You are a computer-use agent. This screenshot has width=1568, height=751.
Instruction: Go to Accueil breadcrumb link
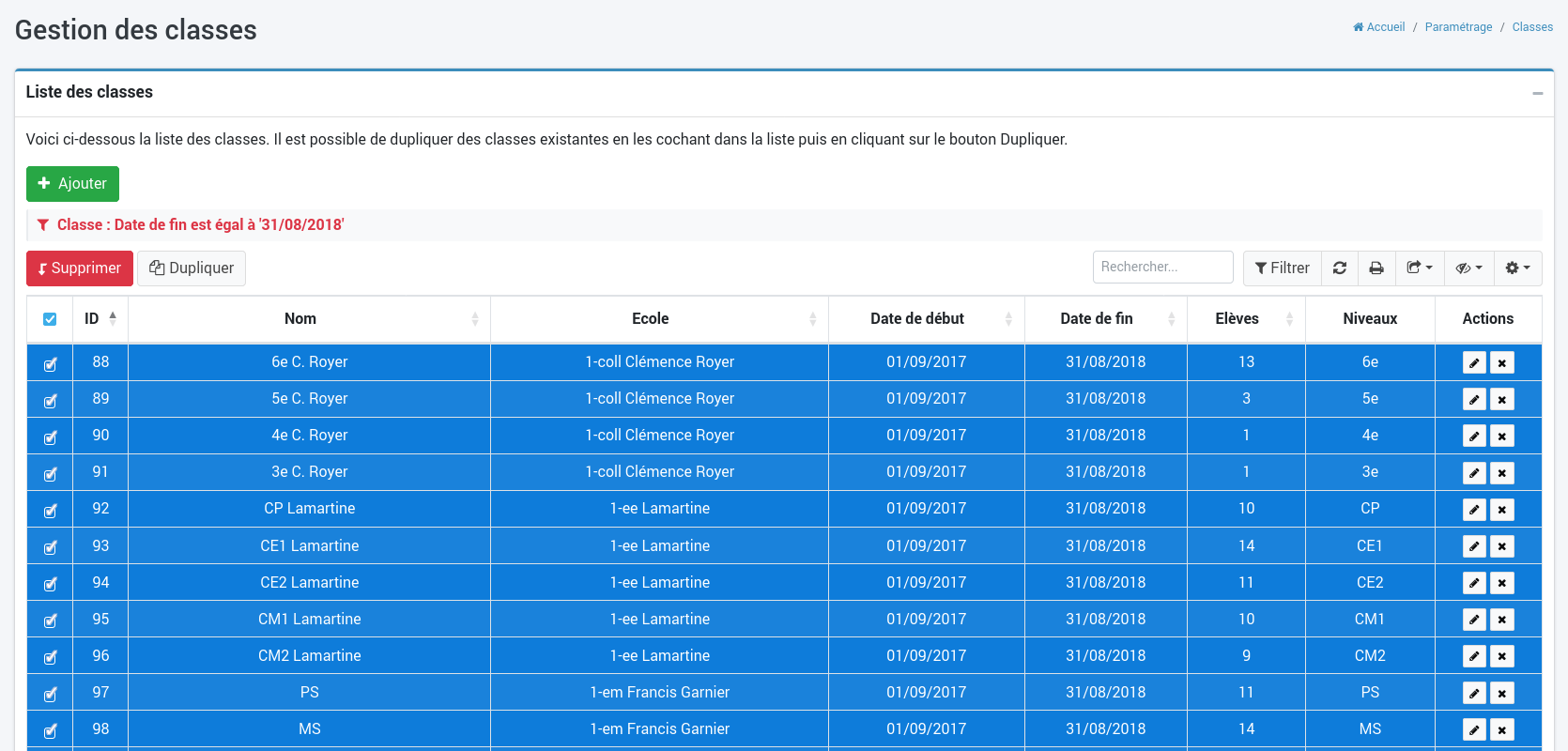1379,27
